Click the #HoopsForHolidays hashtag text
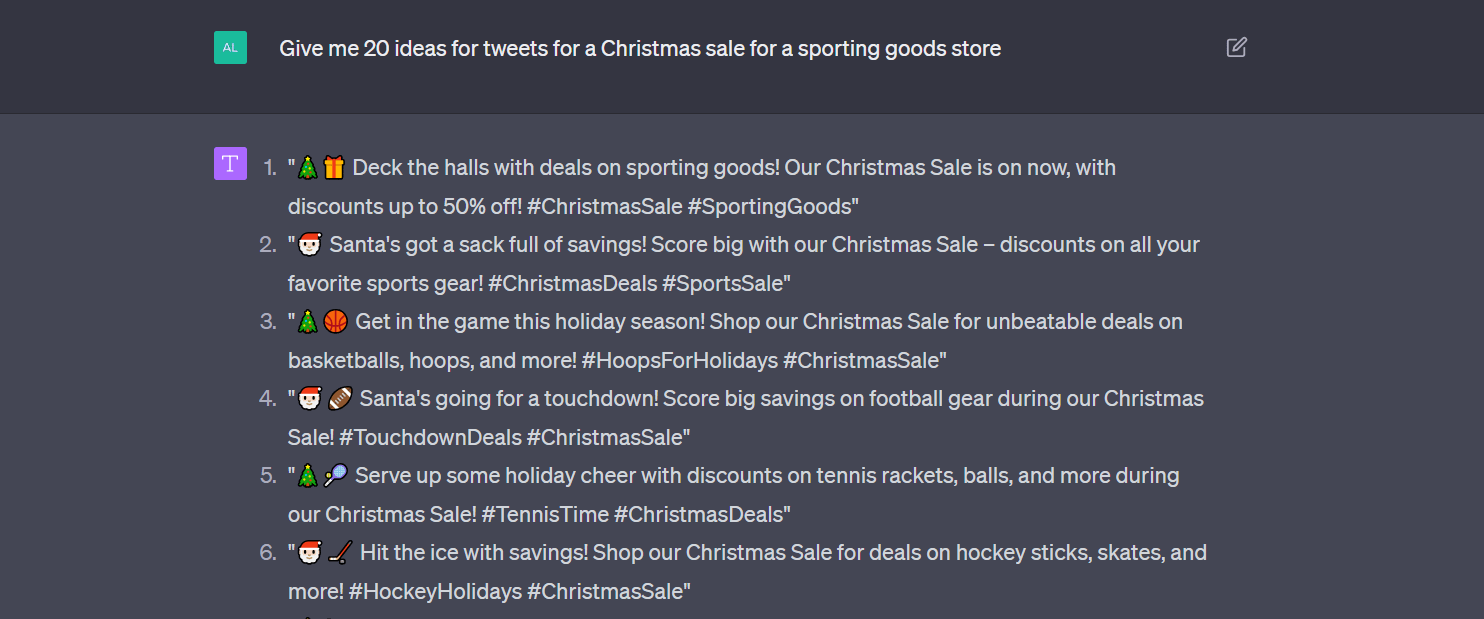Screen dimensions: 1484x619 point(679,361)
